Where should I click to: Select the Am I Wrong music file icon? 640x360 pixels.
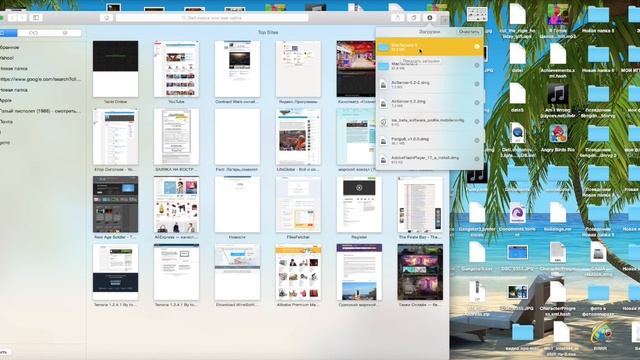tap(558, 94)
